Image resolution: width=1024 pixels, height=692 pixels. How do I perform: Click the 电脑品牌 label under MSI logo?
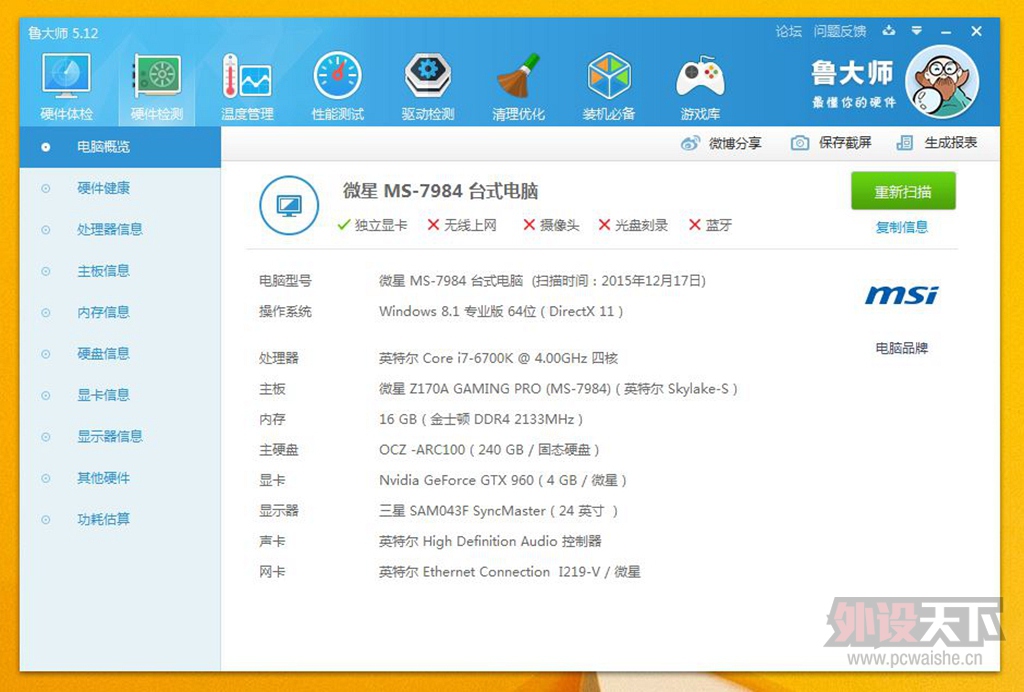902,348
